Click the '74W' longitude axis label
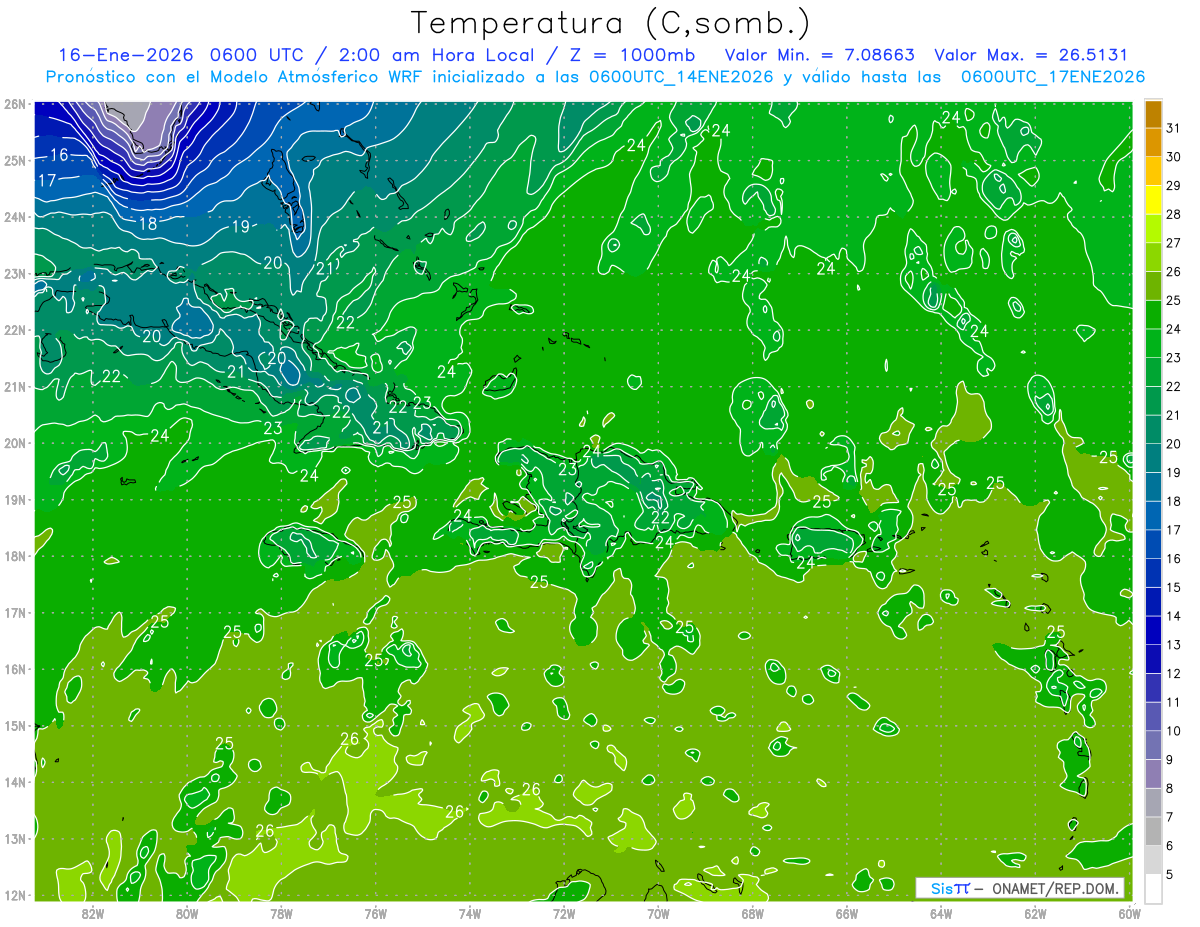 tap(469, 913)
